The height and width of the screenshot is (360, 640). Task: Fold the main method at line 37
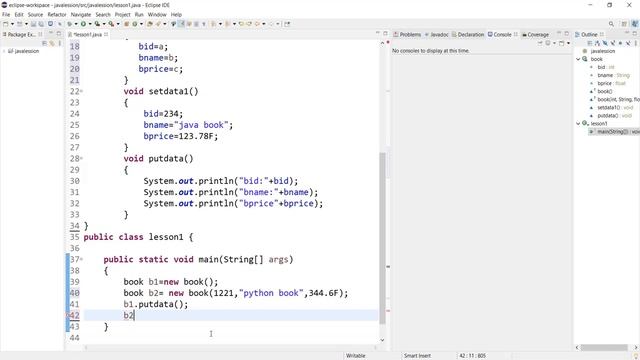(x=81, y=259)
